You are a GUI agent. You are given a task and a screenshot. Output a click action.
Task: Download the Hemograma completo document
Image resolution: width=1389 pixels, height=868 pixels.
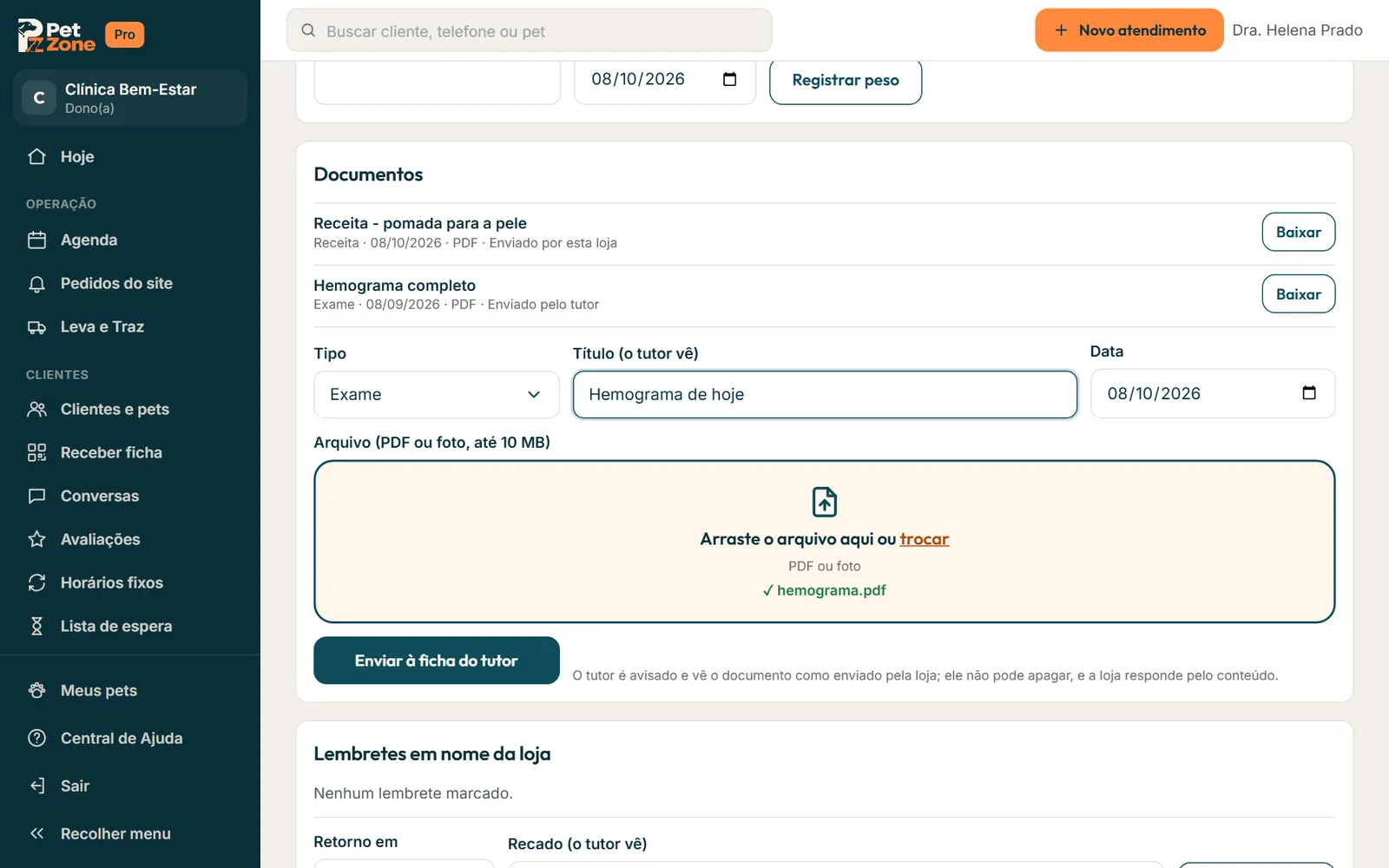[x=1299, y=294]
